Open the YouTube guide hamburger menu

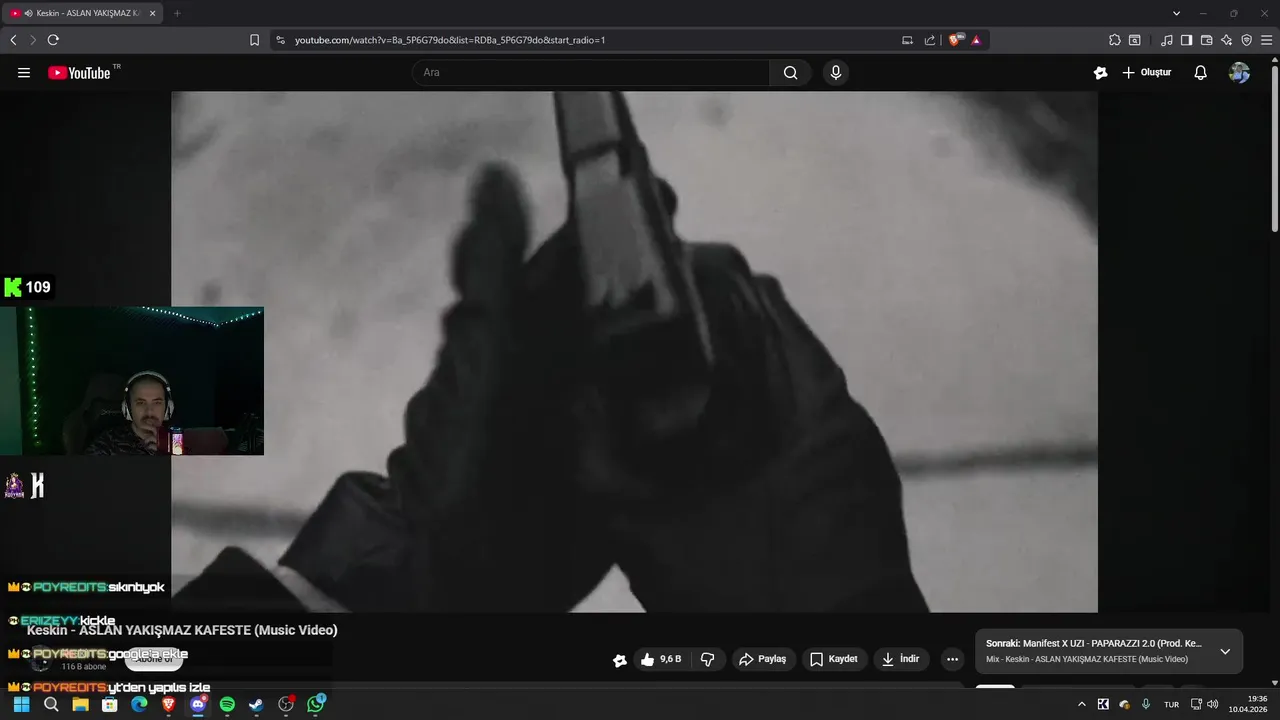(24, 73)
